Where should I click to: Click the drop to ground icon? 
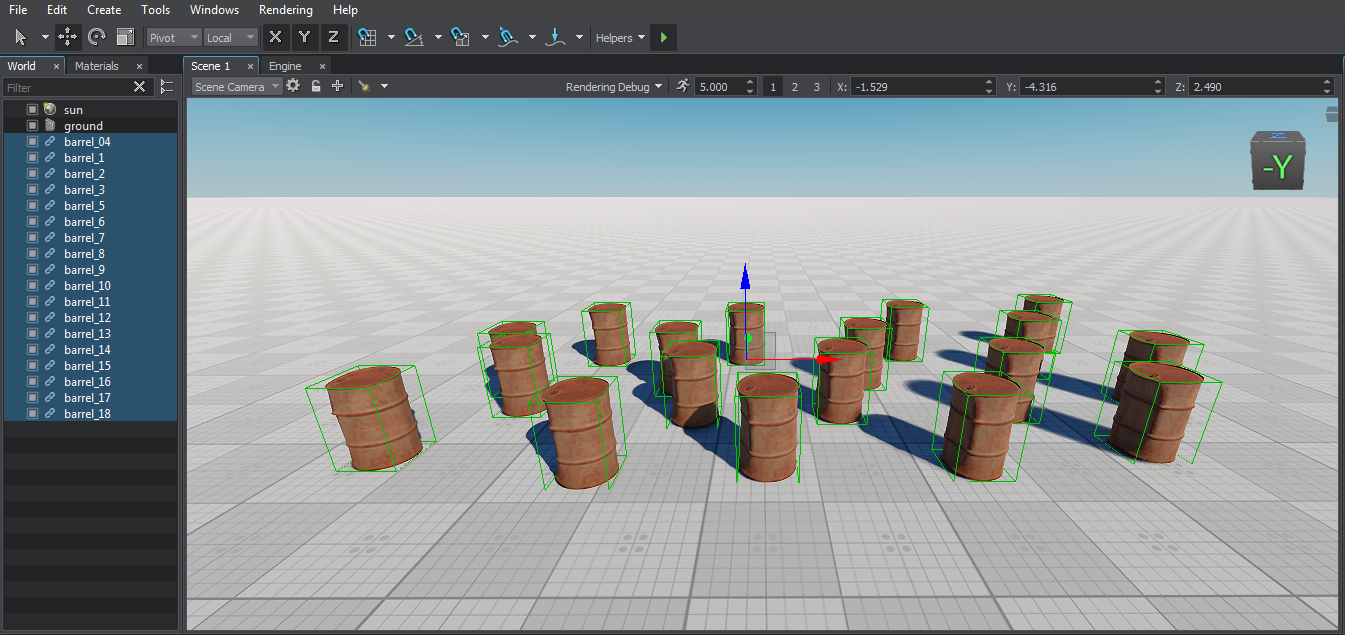click(556, 37)
